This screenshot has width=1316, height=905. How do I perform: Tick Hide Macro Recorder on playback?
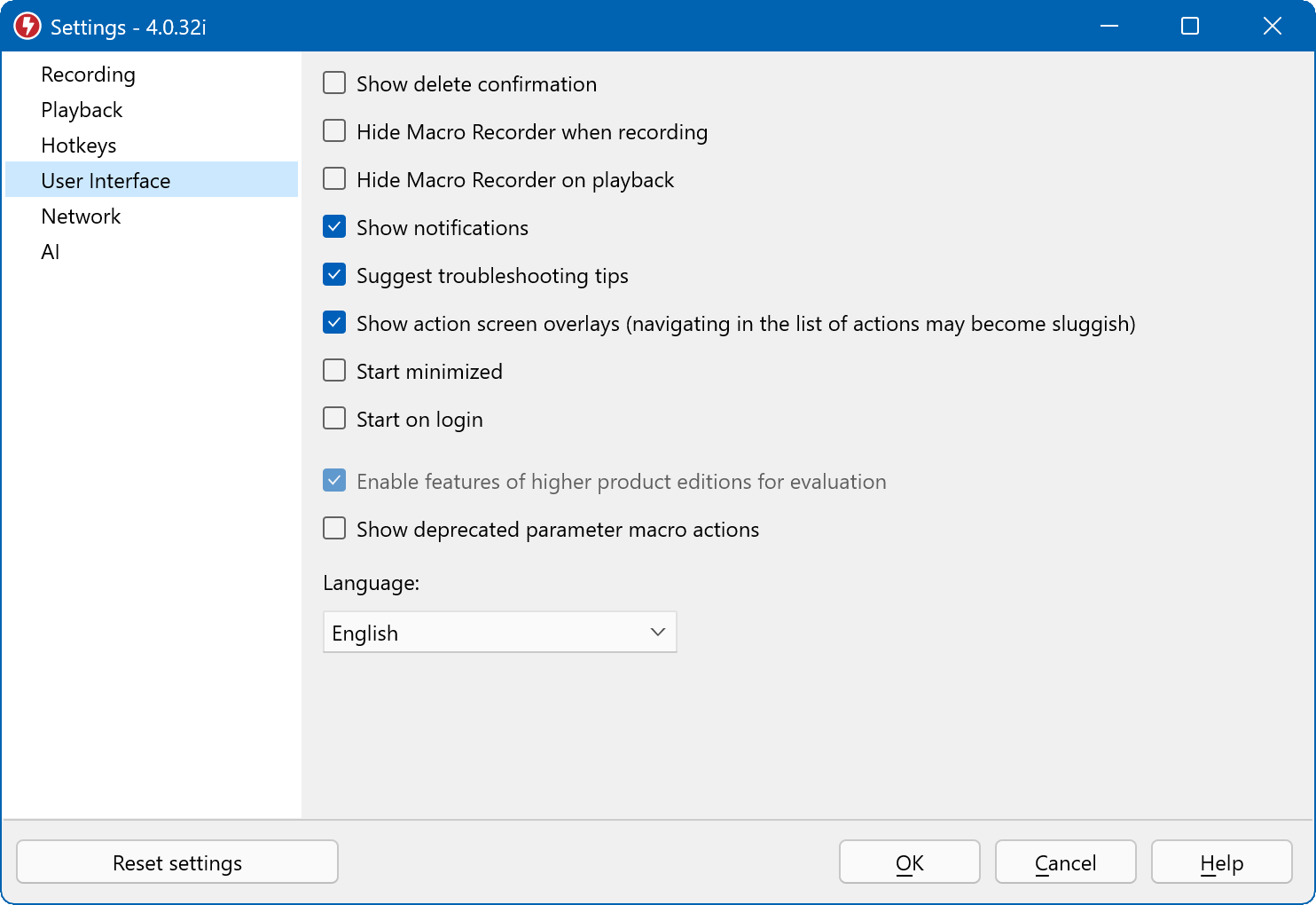pyautogui.click(x=334, y=179)
